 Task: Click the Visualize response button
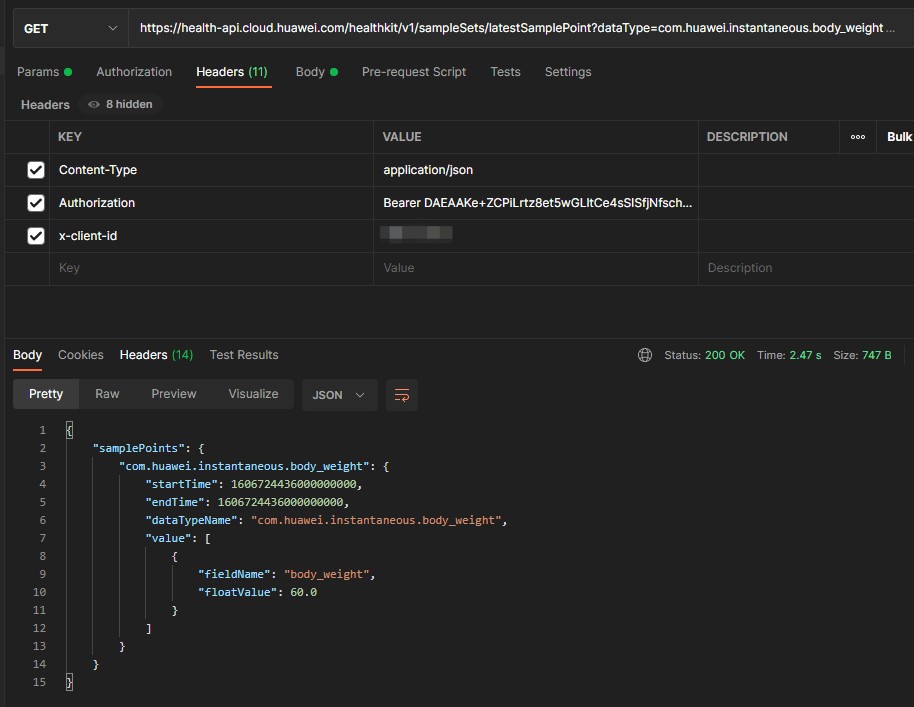pyautogui.click(x=253, y=394)
